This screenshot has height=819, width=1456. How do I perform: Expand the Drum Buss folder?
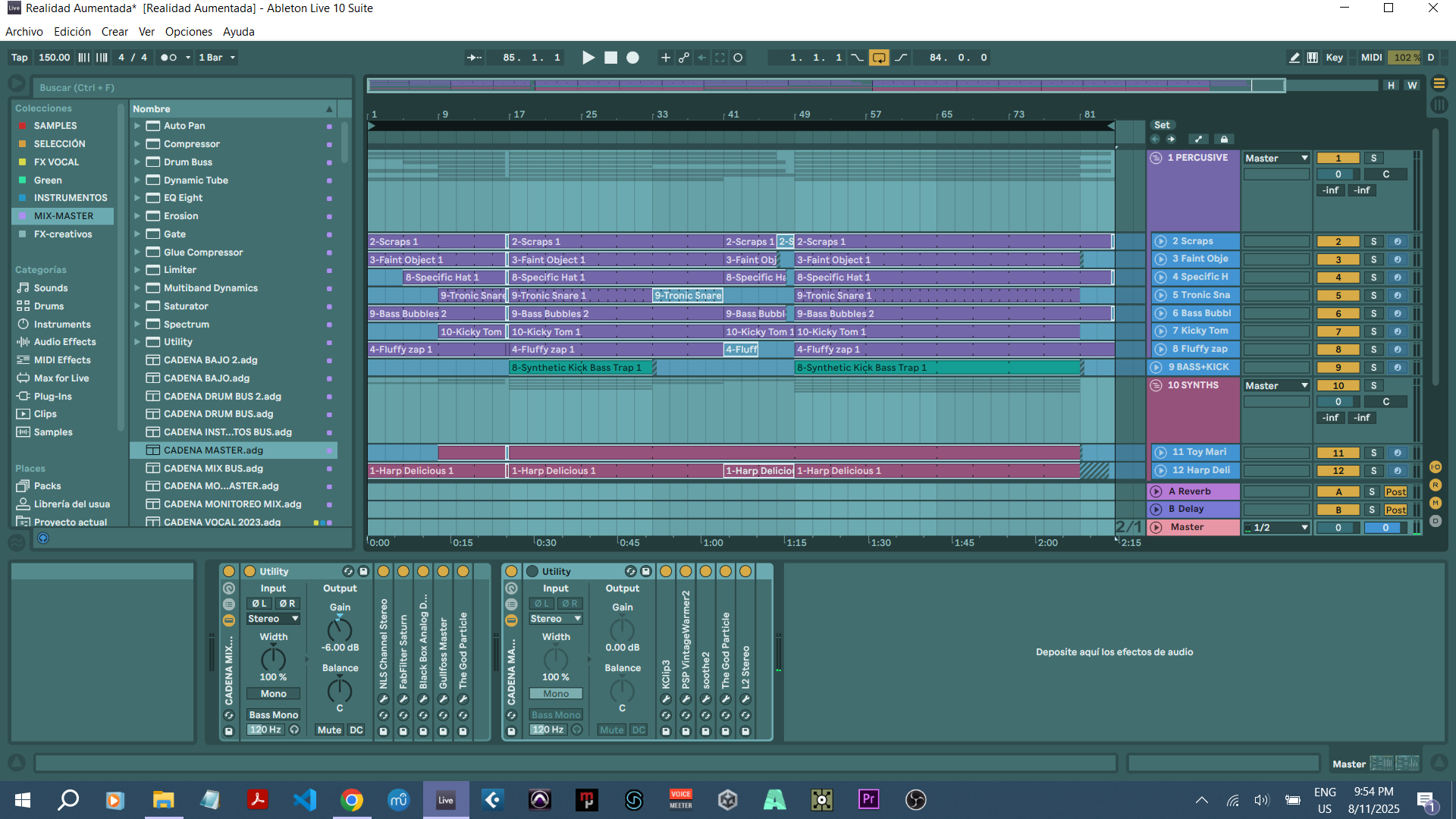[137, 162]
